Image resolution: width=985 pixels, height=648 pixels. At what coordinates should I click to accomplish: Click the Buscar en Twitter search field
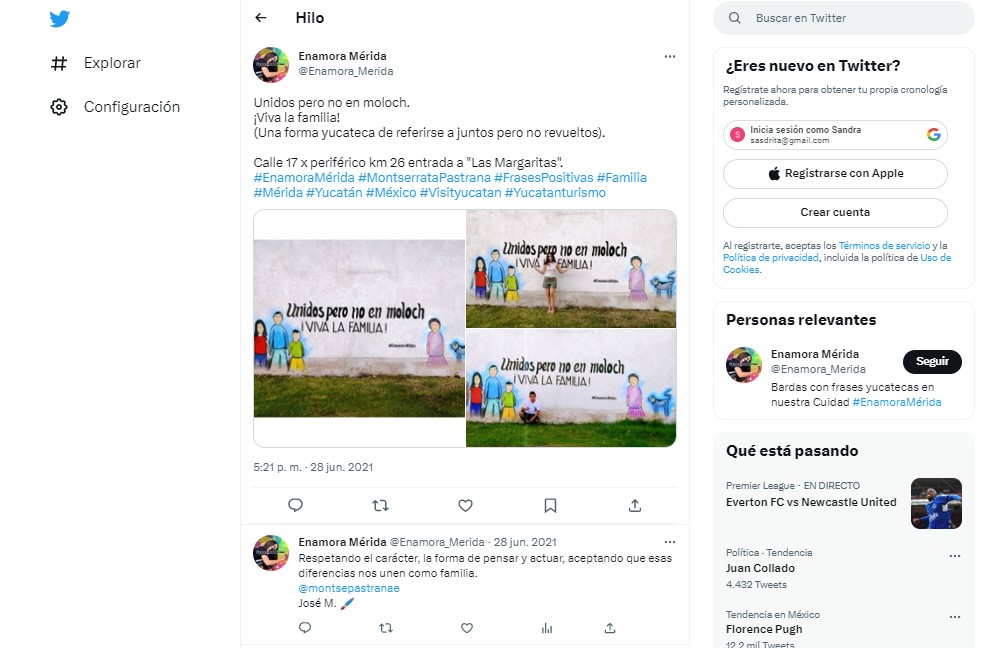[x=844, y=18]
